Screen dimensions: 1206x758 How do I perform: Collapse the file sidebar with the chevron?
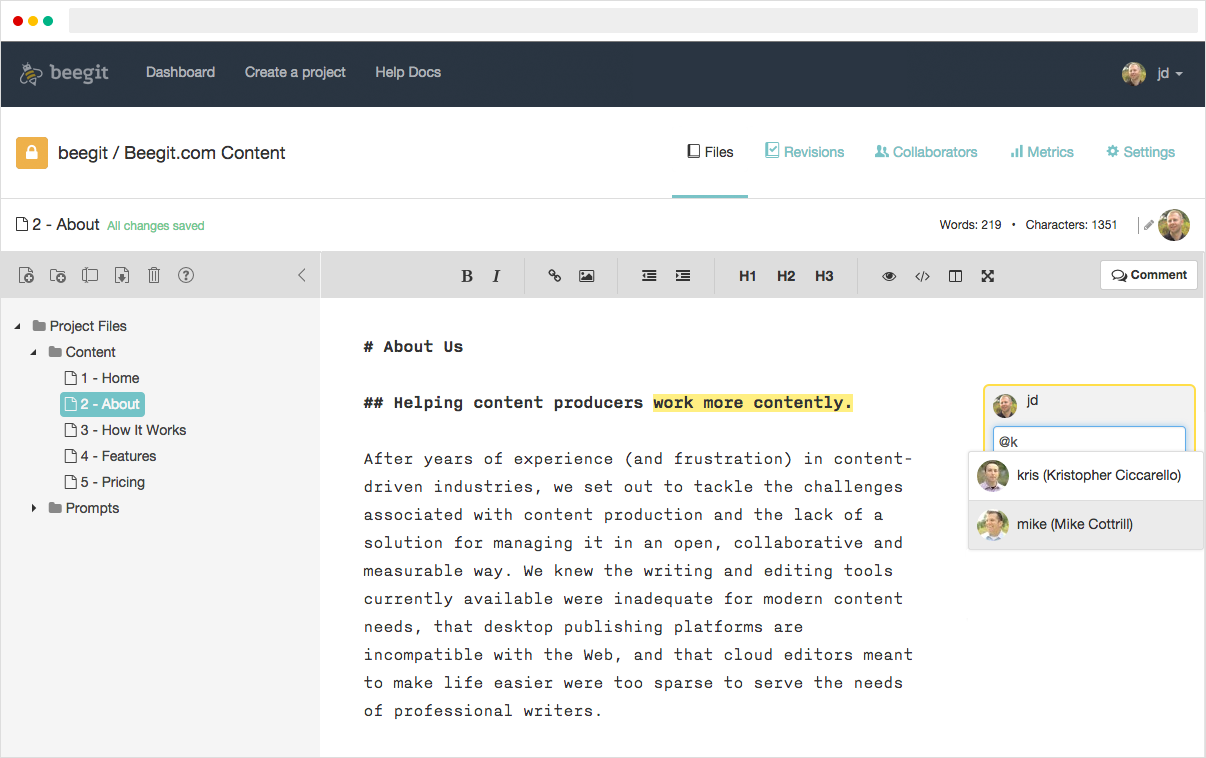302,275
